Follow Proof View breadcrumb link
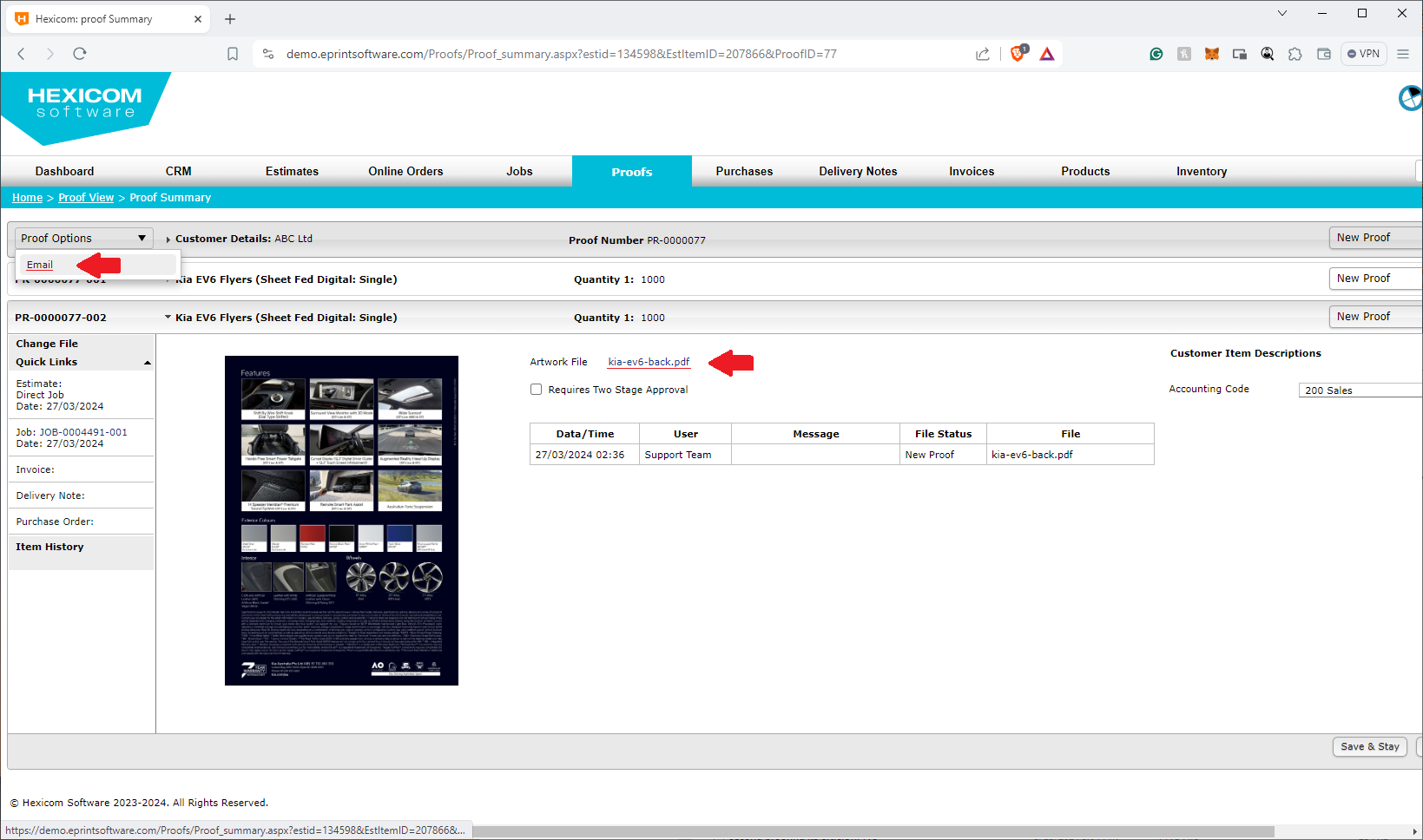 click(x=86, y=198)
